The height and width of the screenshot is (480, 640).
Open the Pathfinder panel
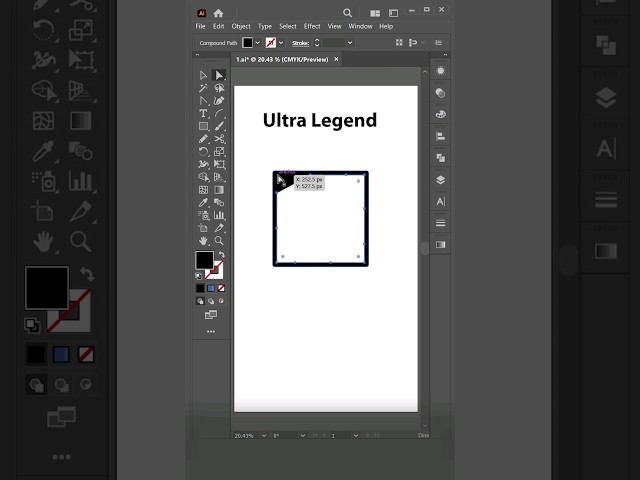click(x=440, y=158)
